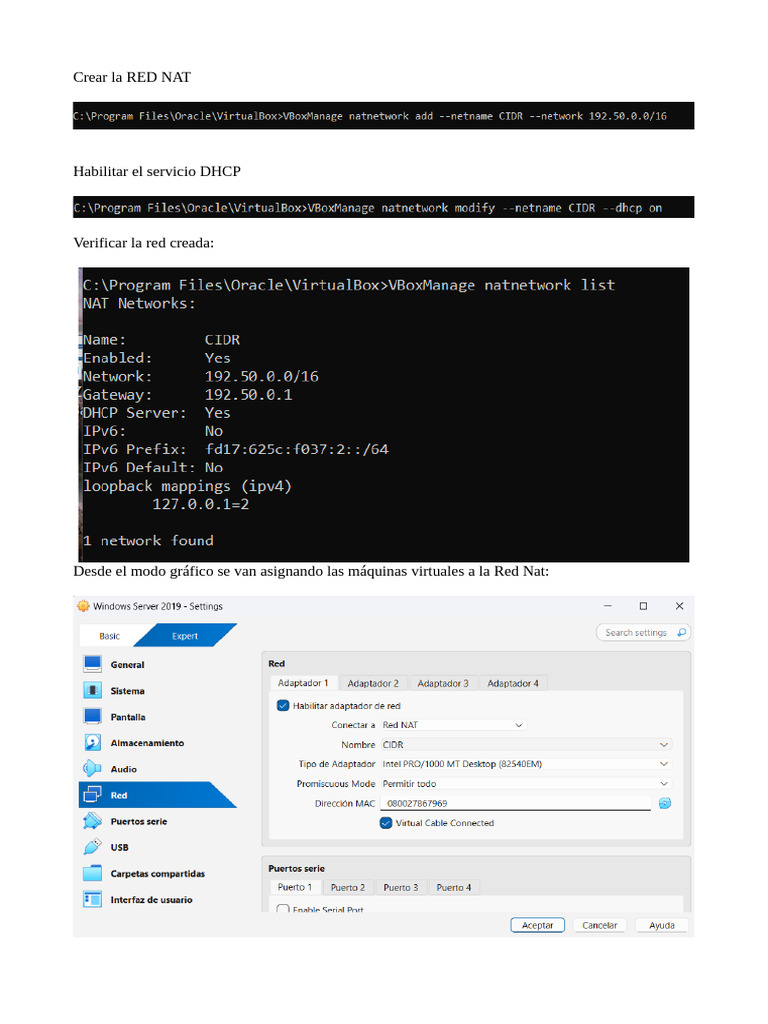The width and height of the screenshot is (768, 1024).
Task: Switch to the Expert mode tab
Action: tap(185, 636)
